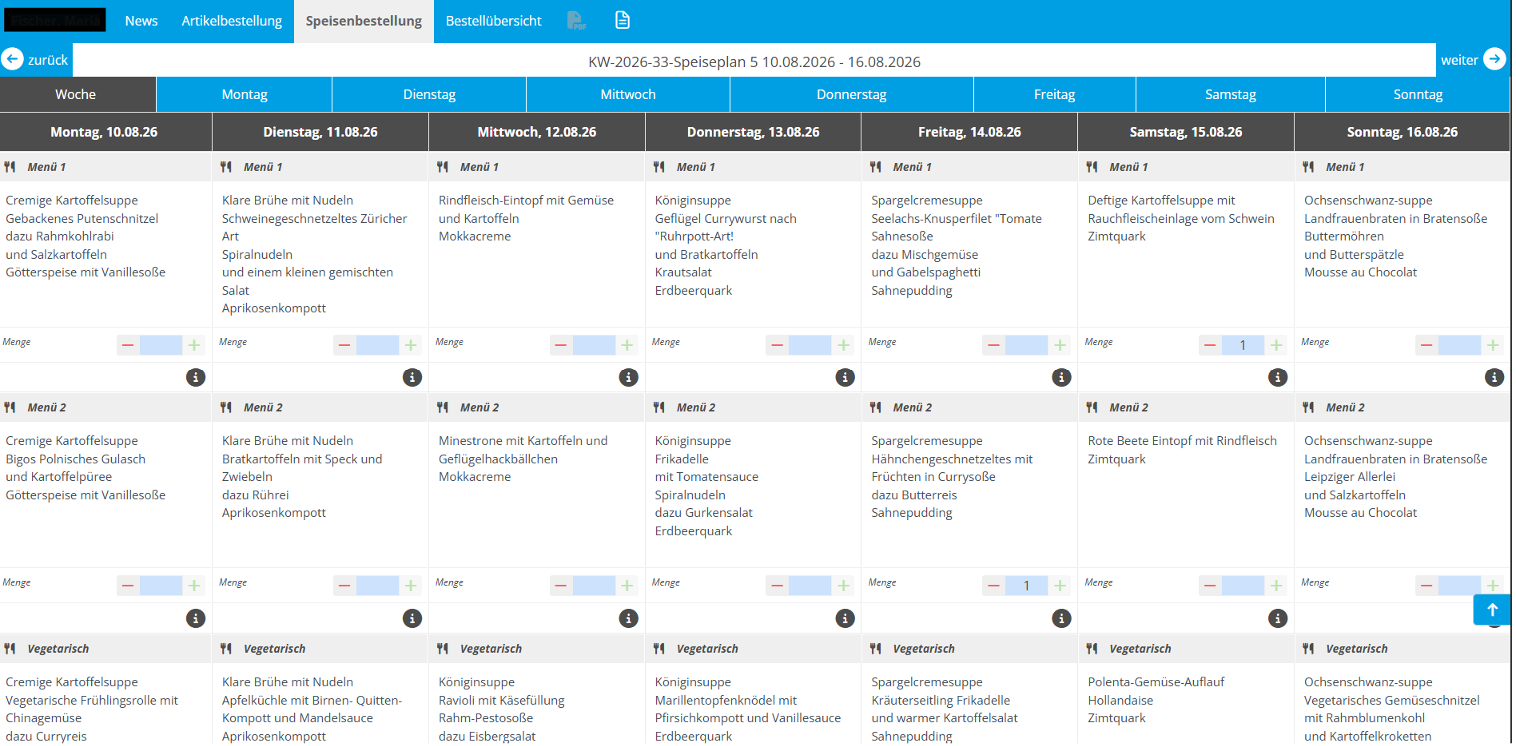Decrease Menü 2 quantity for Sonntag

point(1427,586)
